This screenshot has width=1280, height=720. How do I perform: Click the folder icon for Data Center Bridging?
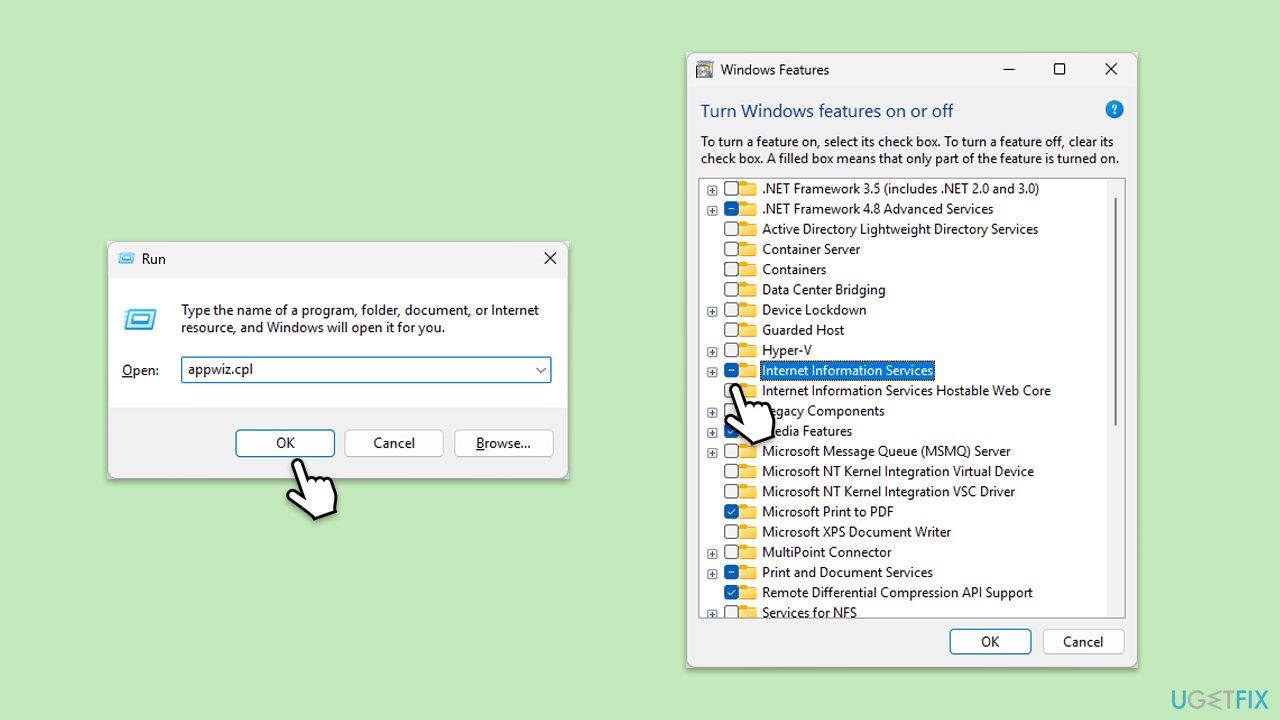(x=748, y=290)
